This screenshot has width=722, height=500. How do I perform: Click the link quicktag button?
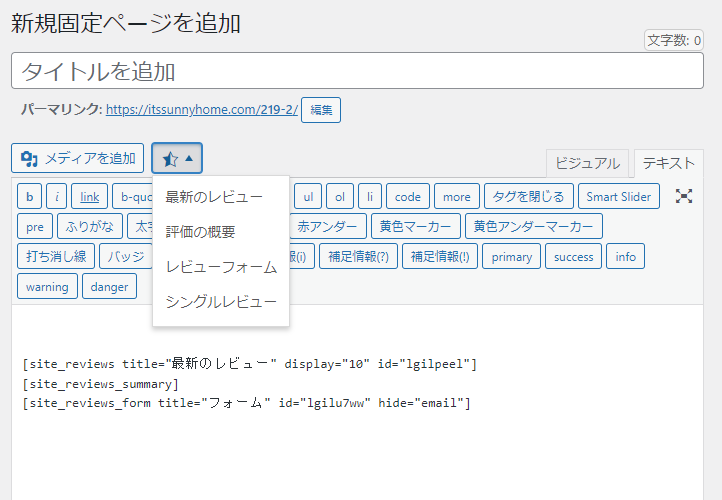point(90,196)
